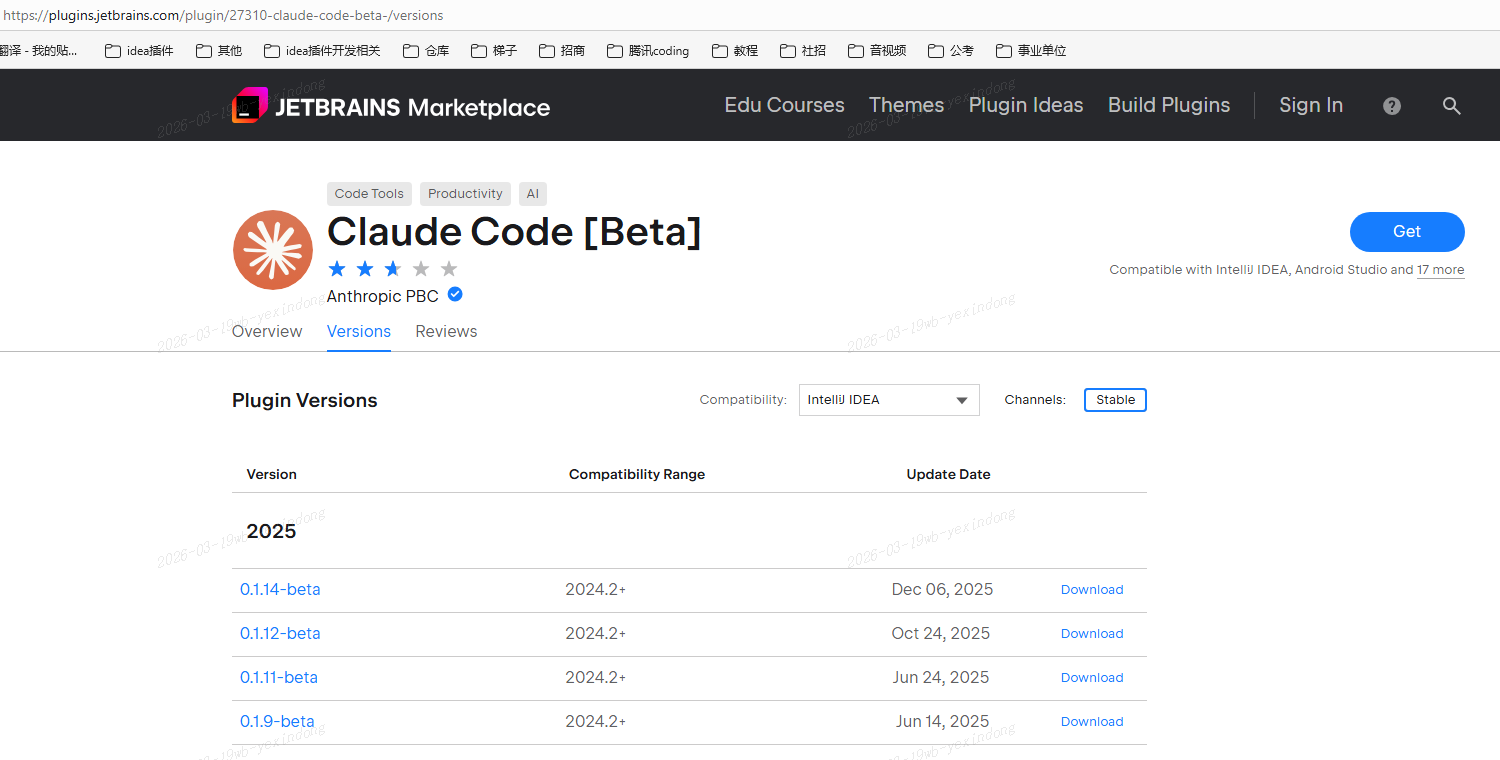Screen dimensions: 1500x760
Task: Click the JetBrains Marketplace logo
Action: coord(391,106)
